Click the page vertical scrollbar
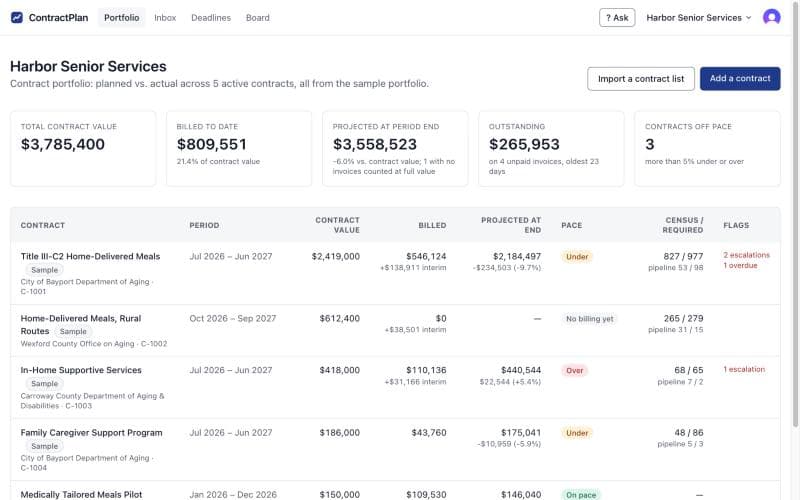The width and height of the screenshot is (800, 500). 795,214
